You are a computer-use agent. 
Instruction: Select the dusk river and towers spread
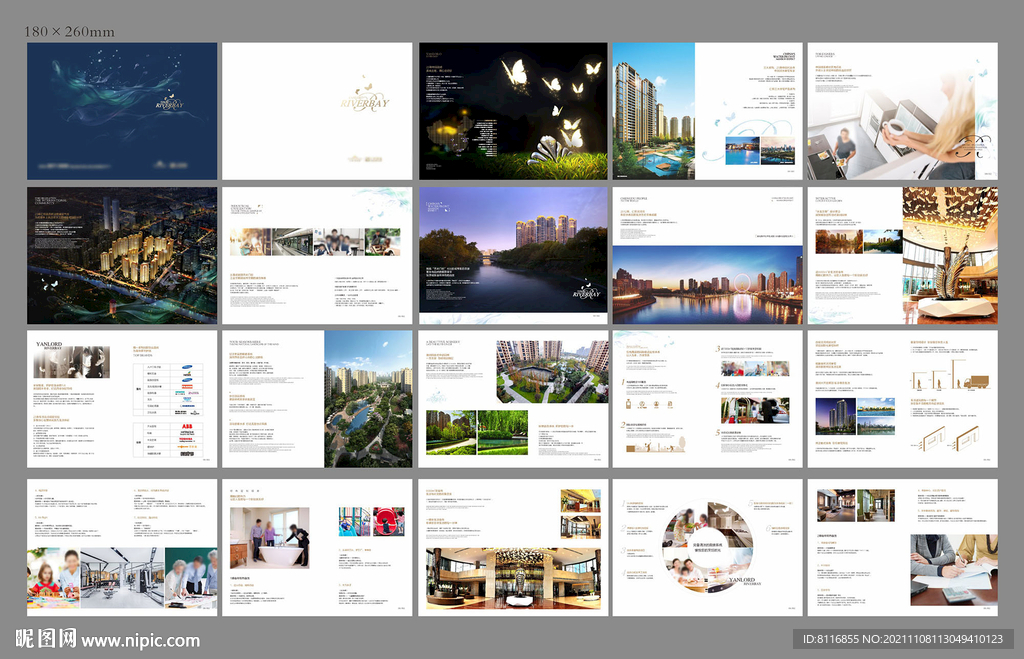[x=513, y=255]
